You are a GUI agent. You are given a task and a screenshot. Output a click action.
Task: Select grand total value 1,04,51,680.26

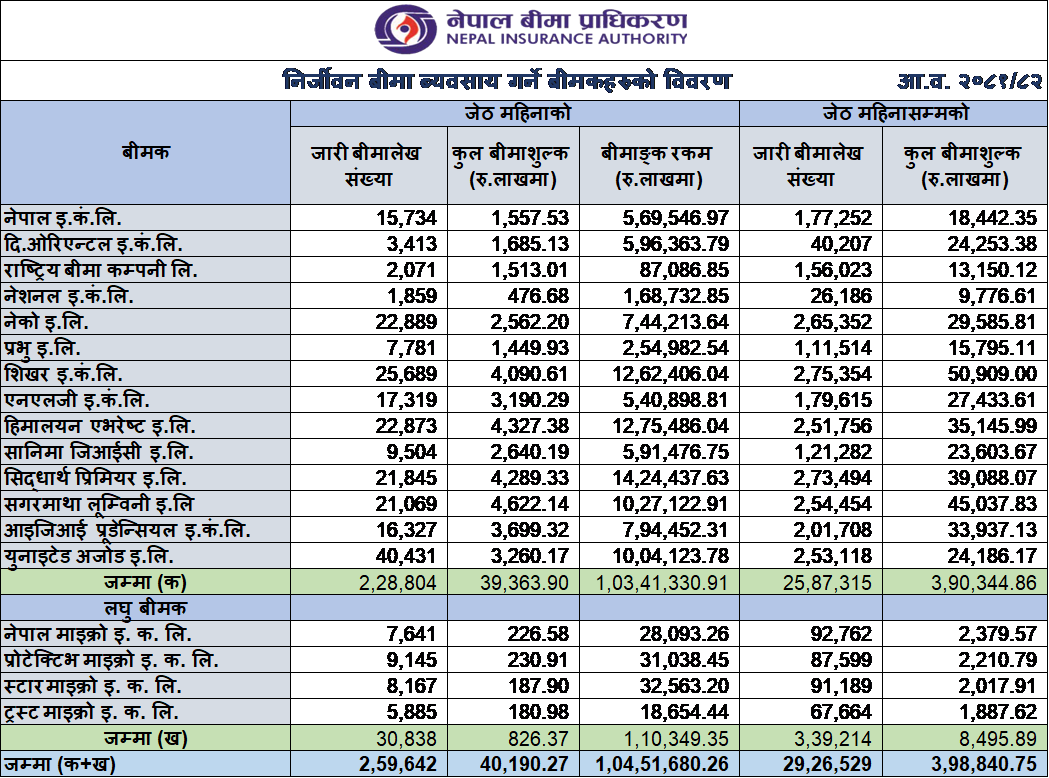[662, 764]
